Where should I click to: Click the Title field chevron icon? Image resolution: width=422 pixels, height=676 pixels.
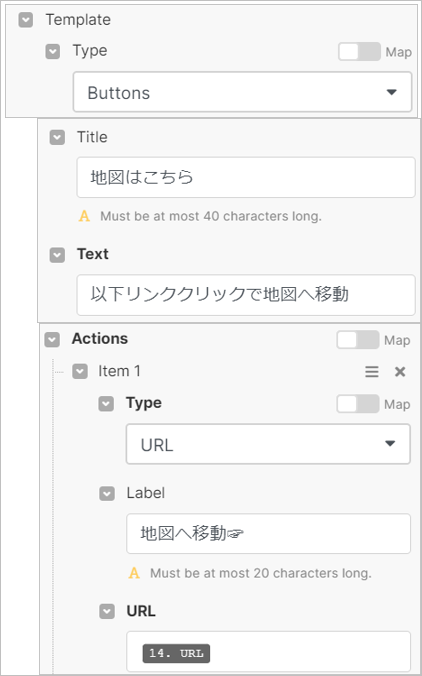coord(57,138)
